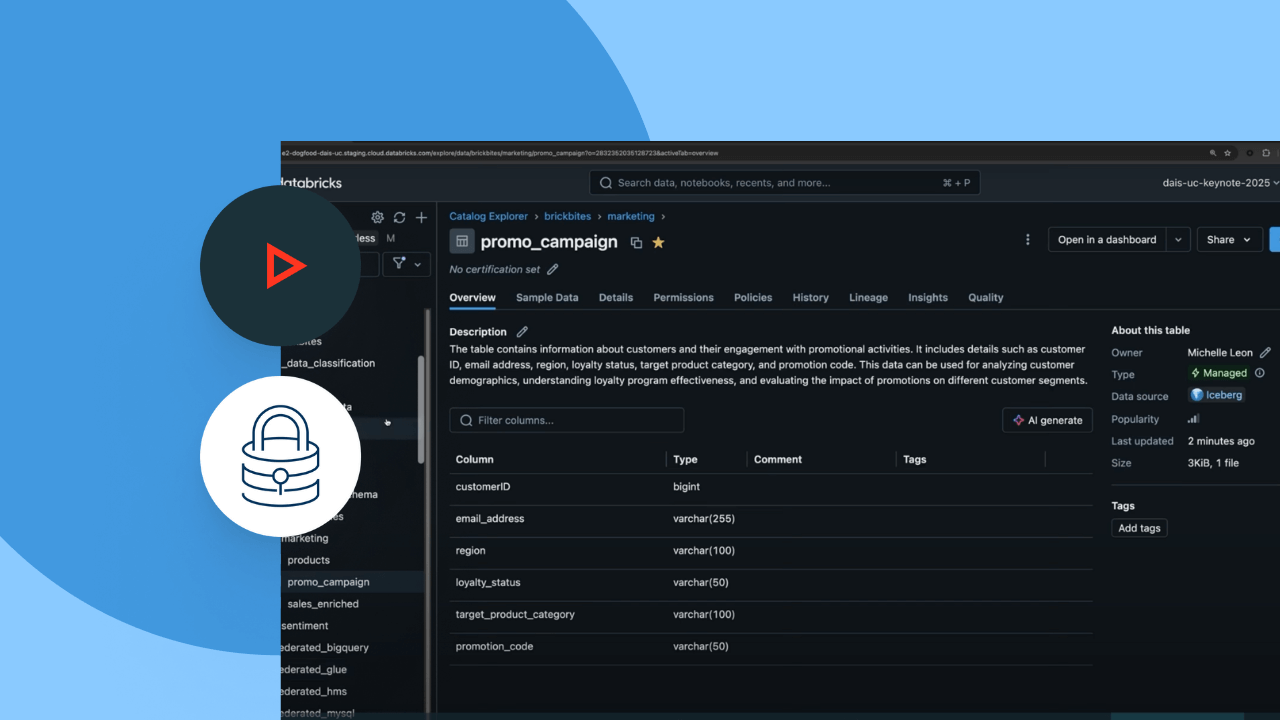Click the AI generate button
This screenshot has width=1280, height=720.
pos(1047,420)
